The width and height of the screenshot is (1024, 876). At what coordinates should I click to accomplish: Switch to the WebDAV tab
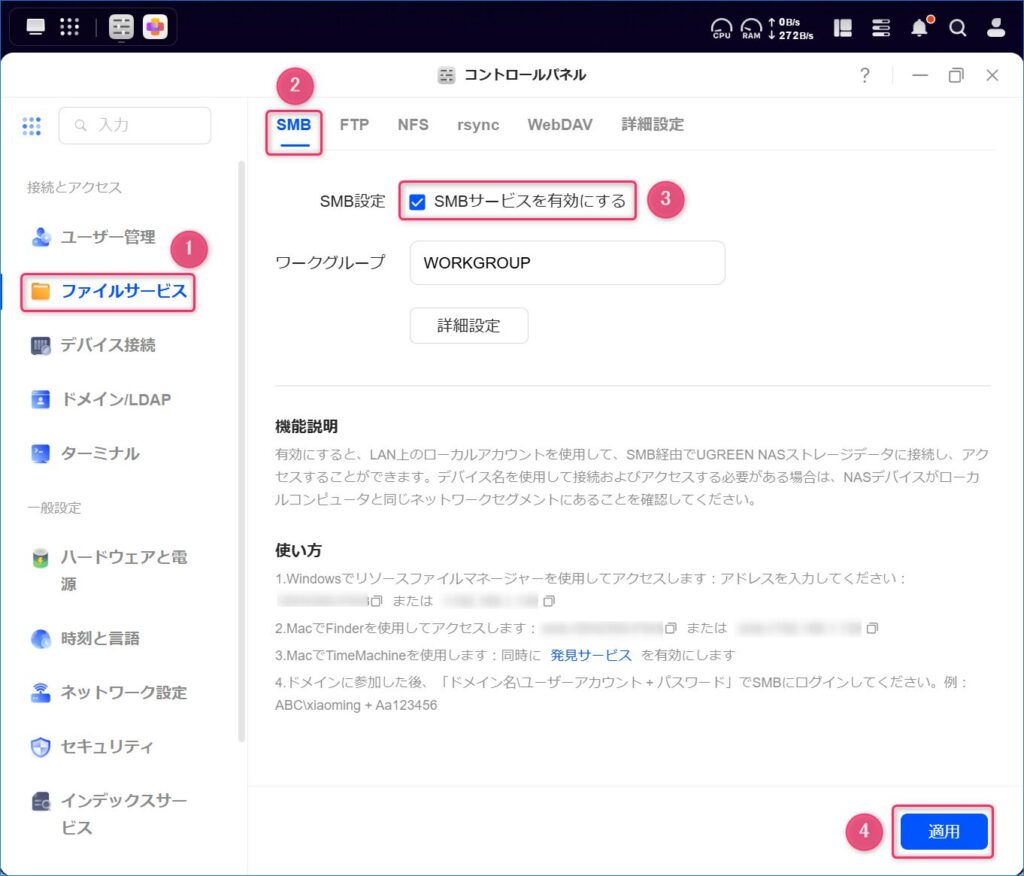tap(559, 125)
